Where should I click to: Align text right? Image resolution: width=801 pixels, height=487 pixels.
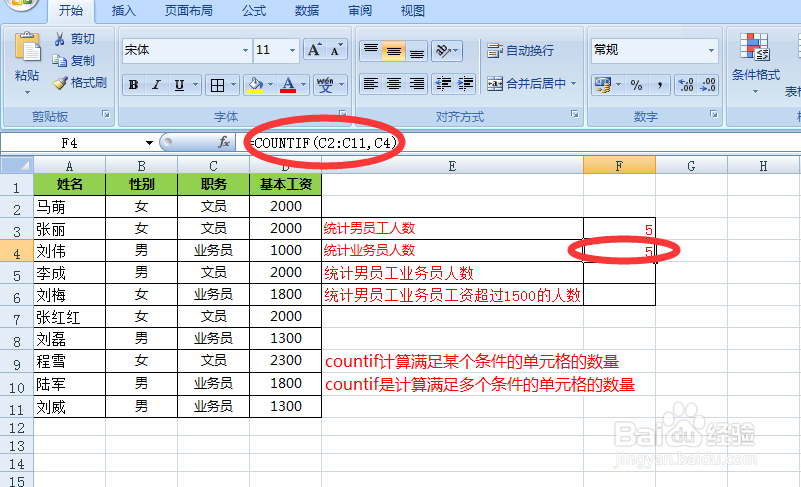(x=417, y=84)
